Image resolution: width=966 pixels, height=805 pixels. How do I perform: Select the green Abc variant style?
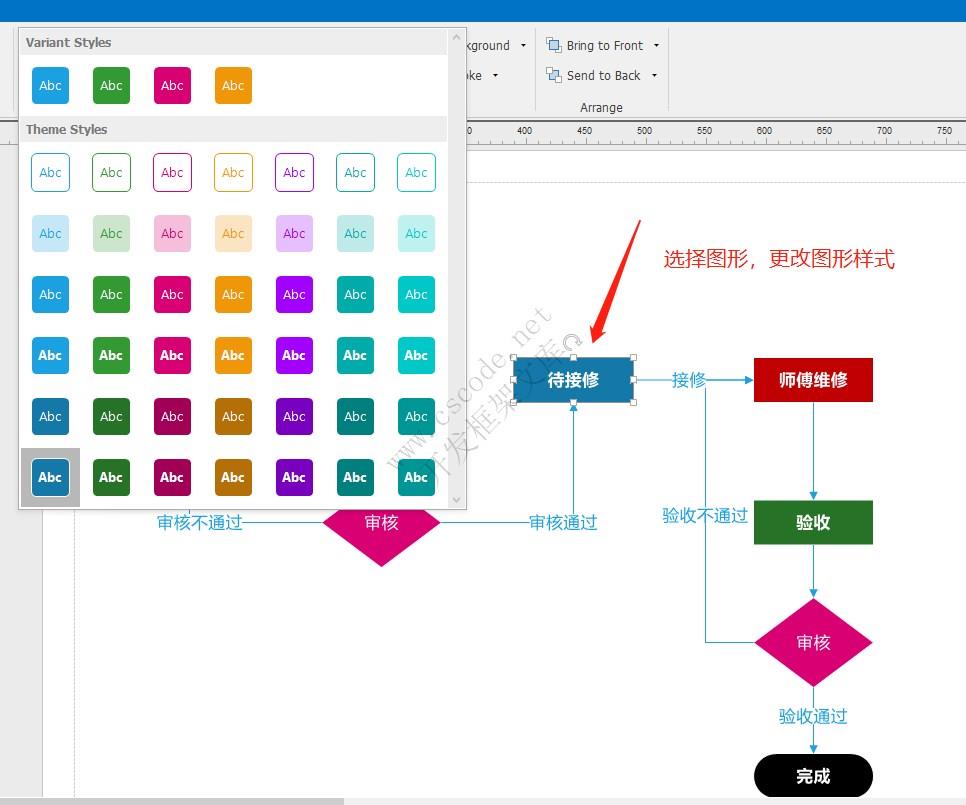pyautogui.click(x=111, y=86)
